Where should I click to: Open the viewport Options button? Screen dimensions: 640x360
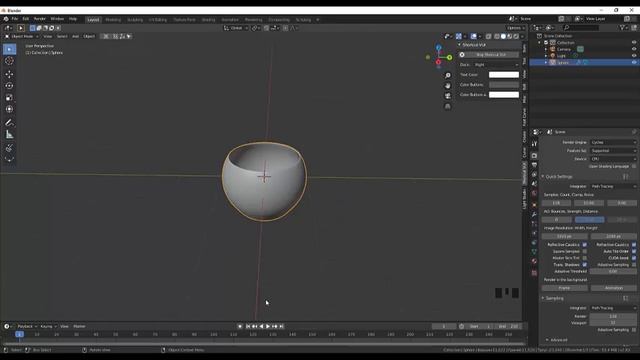click(x=515, y=28)
